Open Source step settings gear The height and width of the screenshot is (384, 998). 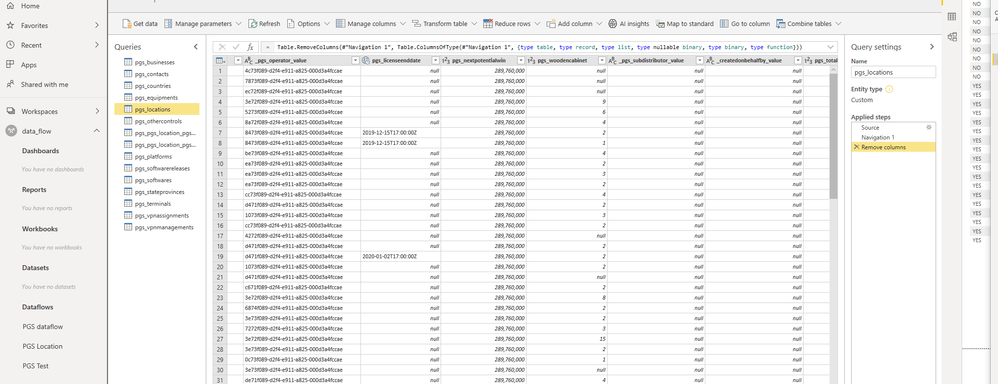pyautogui.click(x=929, y=127)
